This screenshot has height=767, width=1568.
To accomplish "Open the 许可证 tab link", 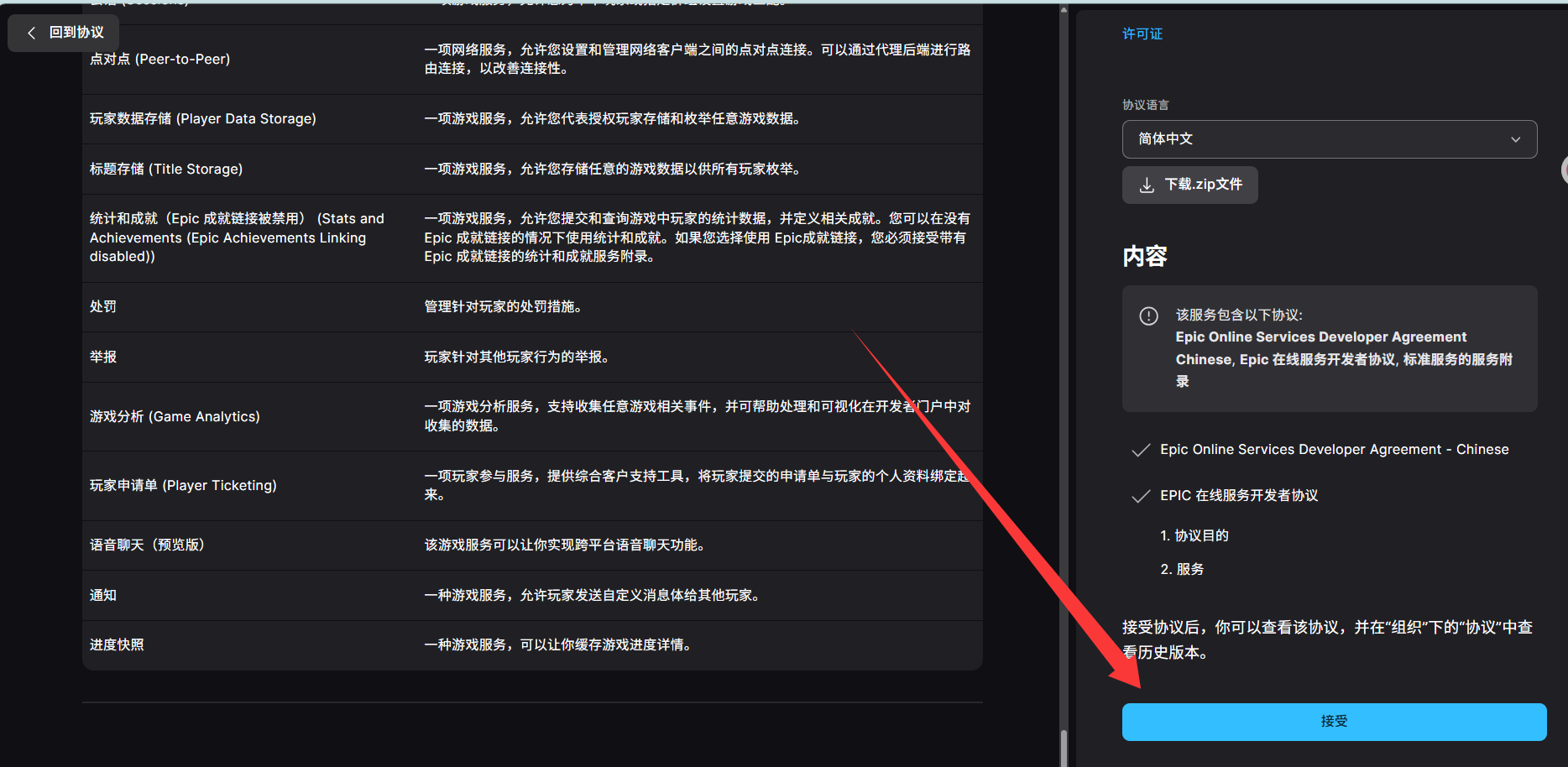I will click(x=1142, y=34).
